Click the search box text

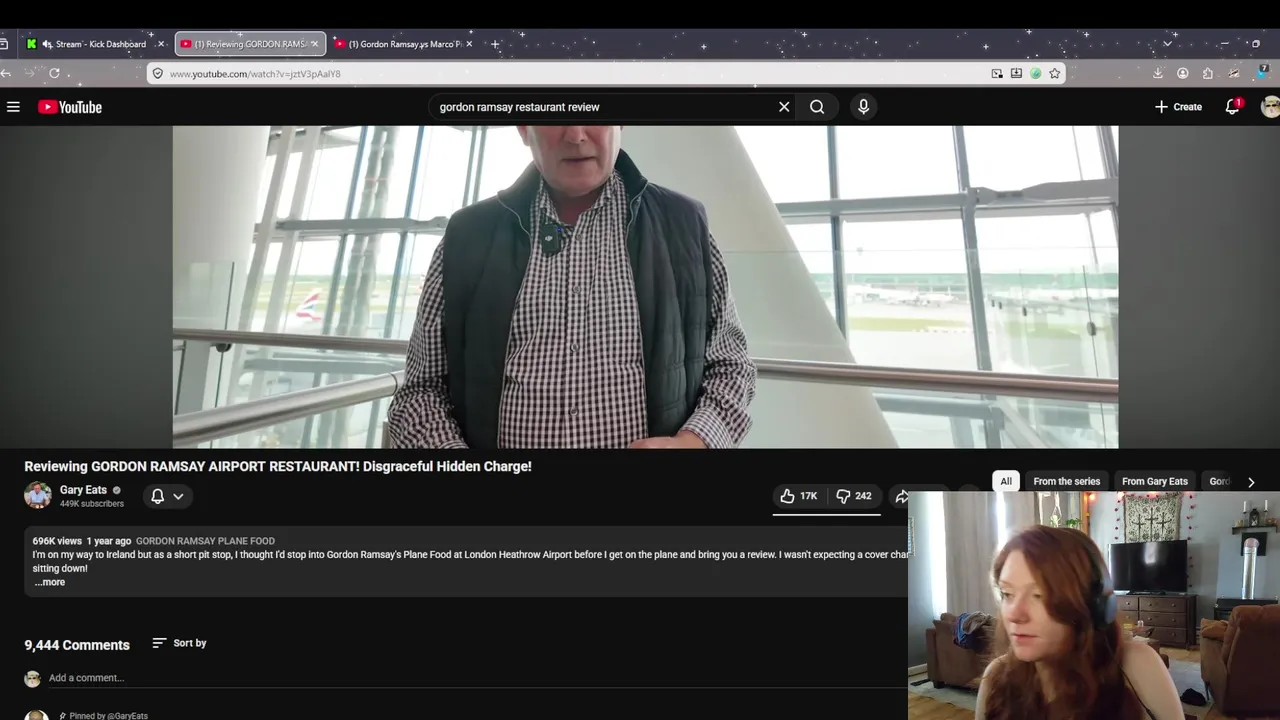520,107
